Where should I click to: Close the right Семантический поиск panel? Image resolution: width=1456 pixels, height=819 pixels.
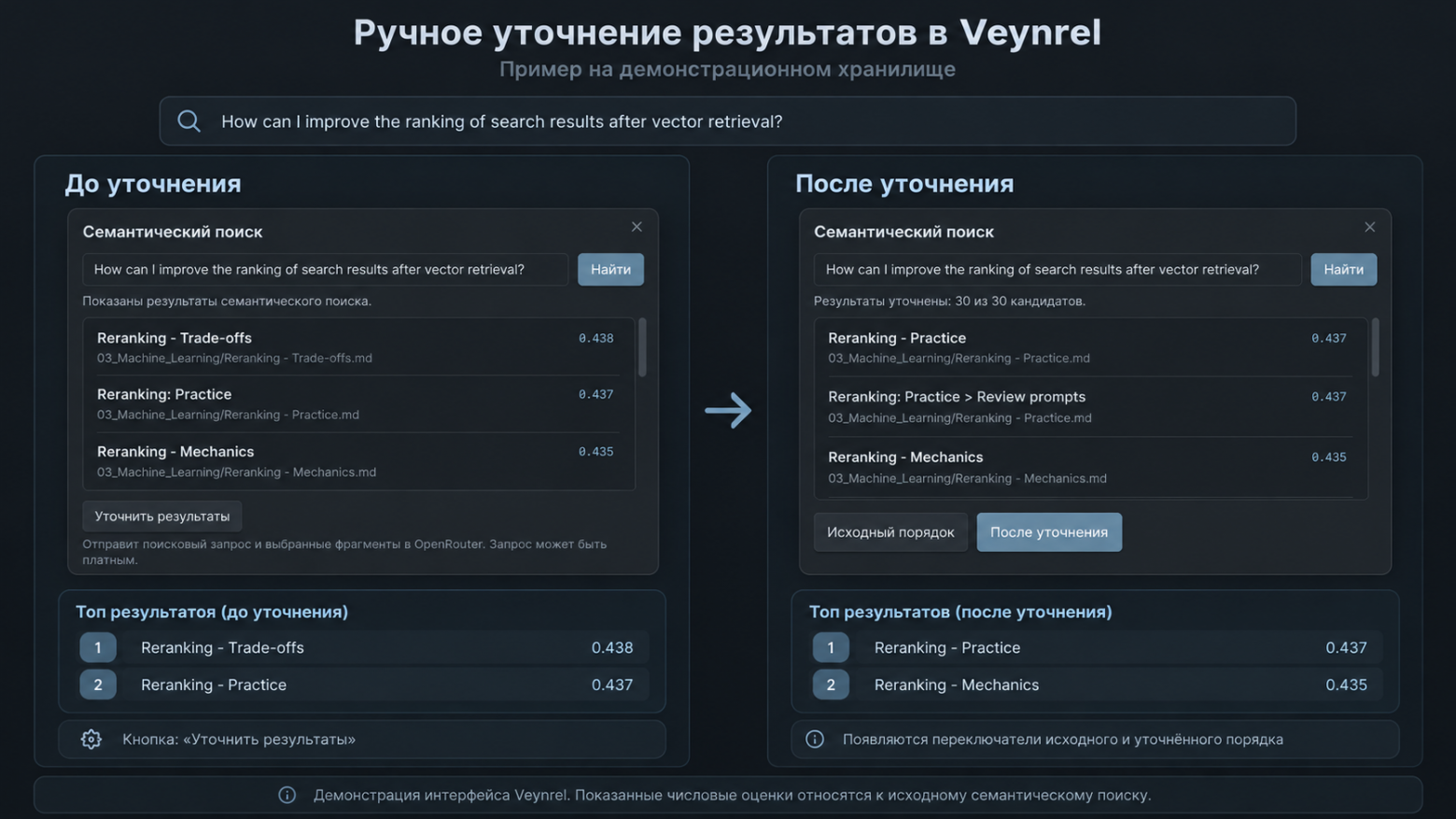(1369, 227)
